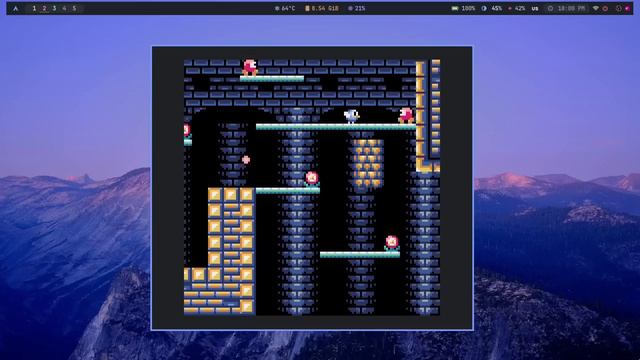This screenshot has height=360, width=640.
Task: Click the volume 42% indicator
Action: [x=516, y=8]
